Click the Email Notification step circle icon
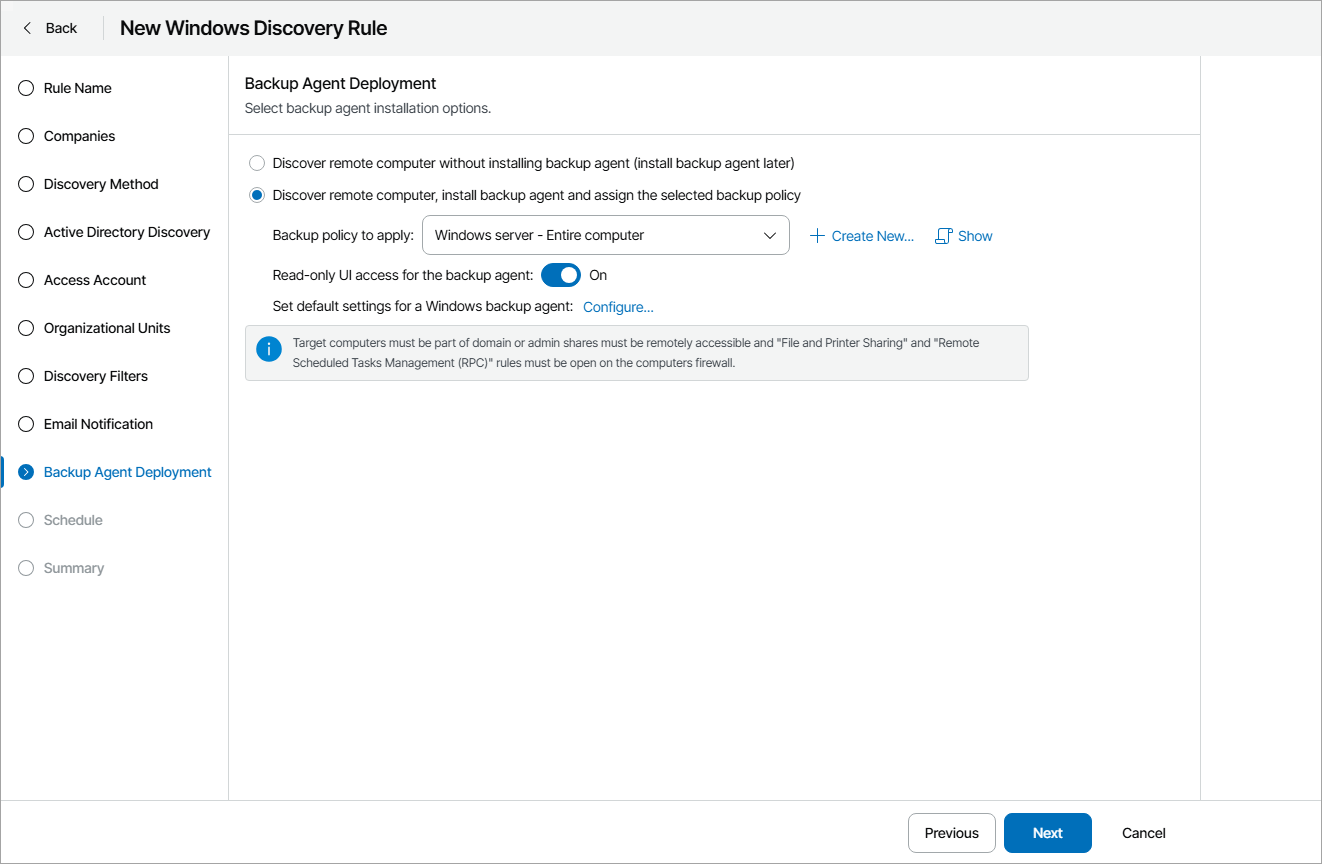The image size is (1322, 864). coord(26,424)
